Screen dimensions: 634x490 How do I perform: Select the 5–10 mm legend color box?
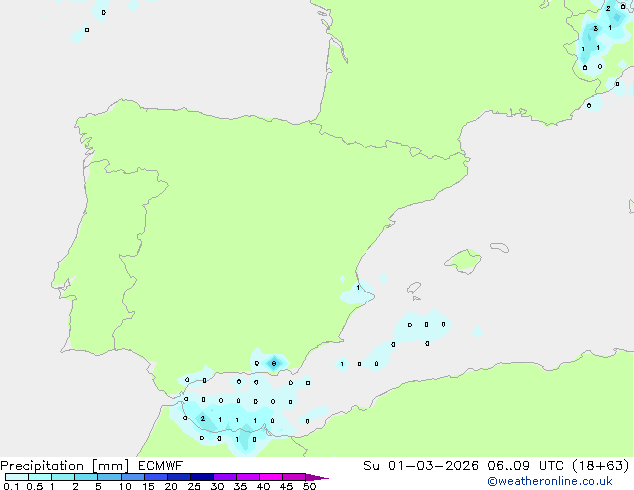point(109,477)
